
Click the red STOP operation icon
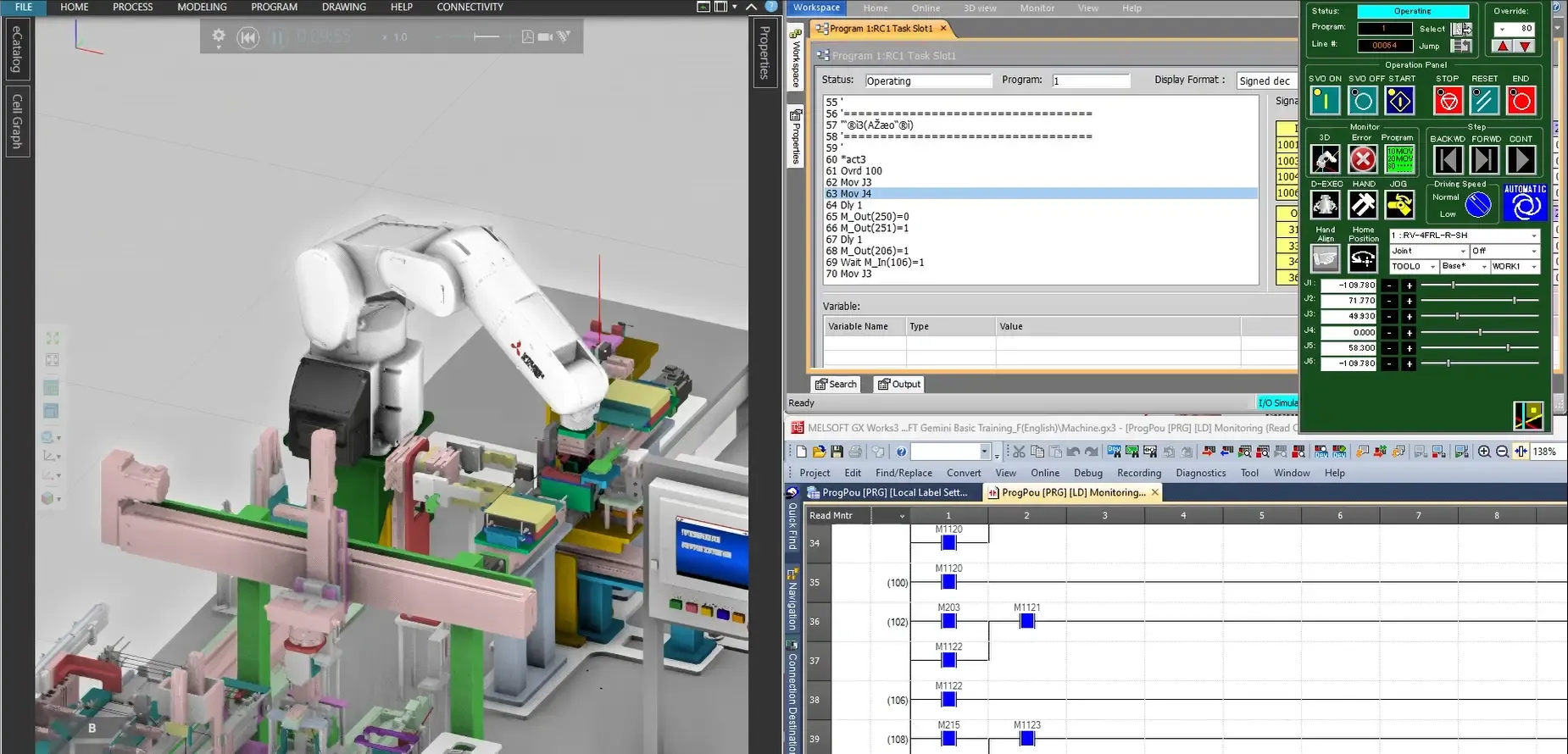coord(1448,101)
